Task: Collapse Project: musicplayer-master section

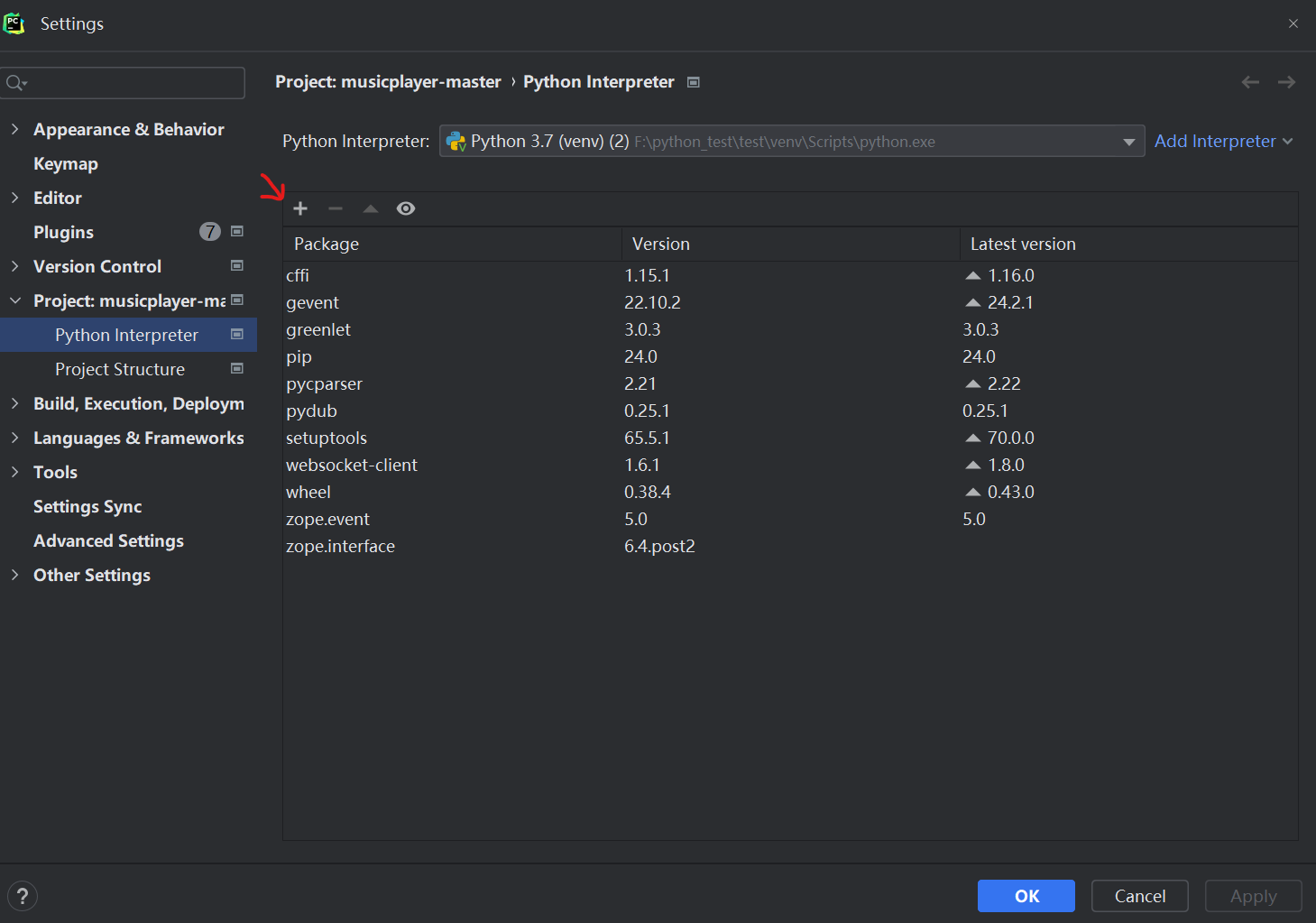Action: [x=14, y=300]
